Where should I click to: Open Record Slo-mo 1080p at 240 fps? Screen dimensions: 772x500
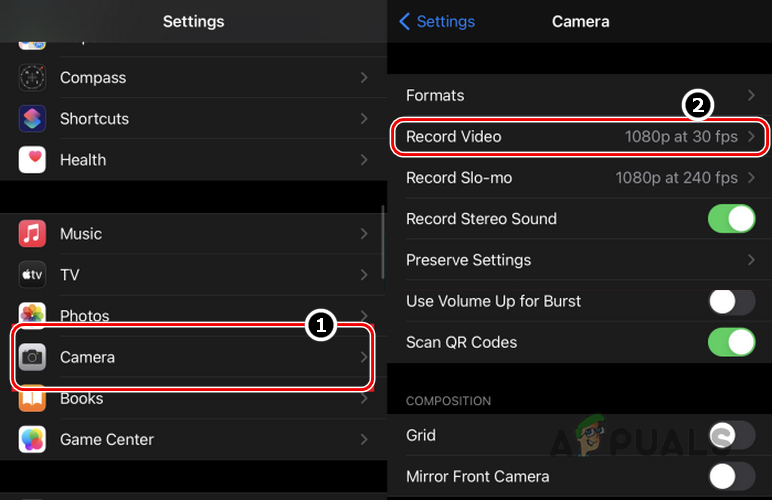[579, 178]
